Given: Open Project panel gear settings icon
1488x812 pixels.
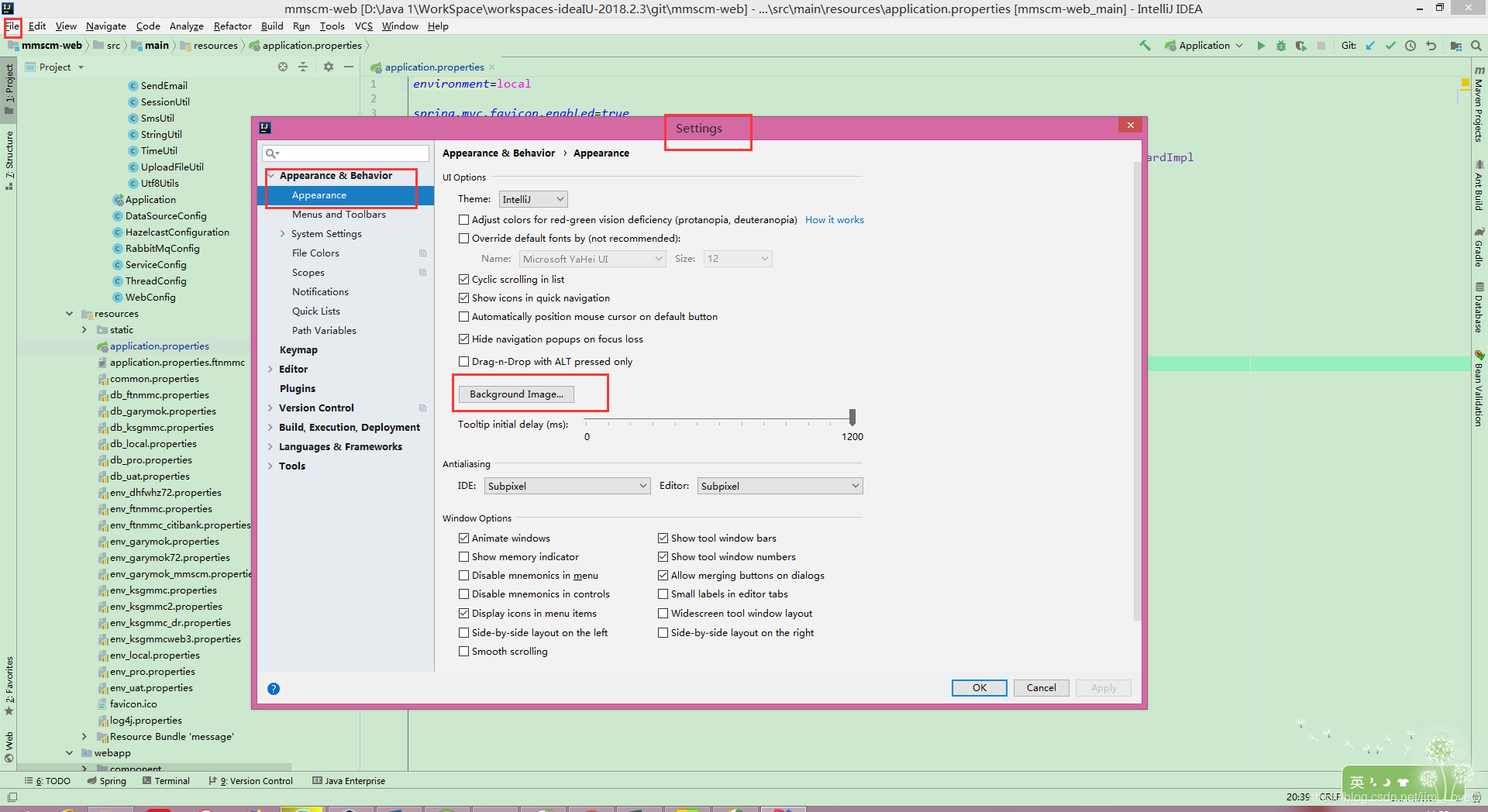Looking at the screenshot, I should tap(329, 67).
